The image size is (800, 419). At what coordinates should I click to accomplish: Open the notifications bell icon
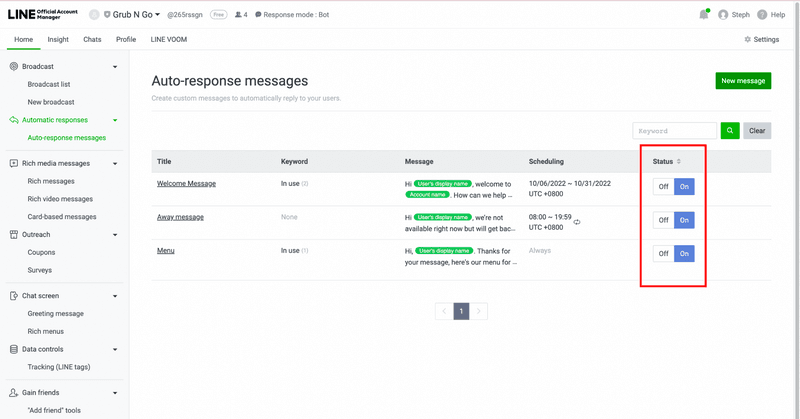(x=704, y=15)
